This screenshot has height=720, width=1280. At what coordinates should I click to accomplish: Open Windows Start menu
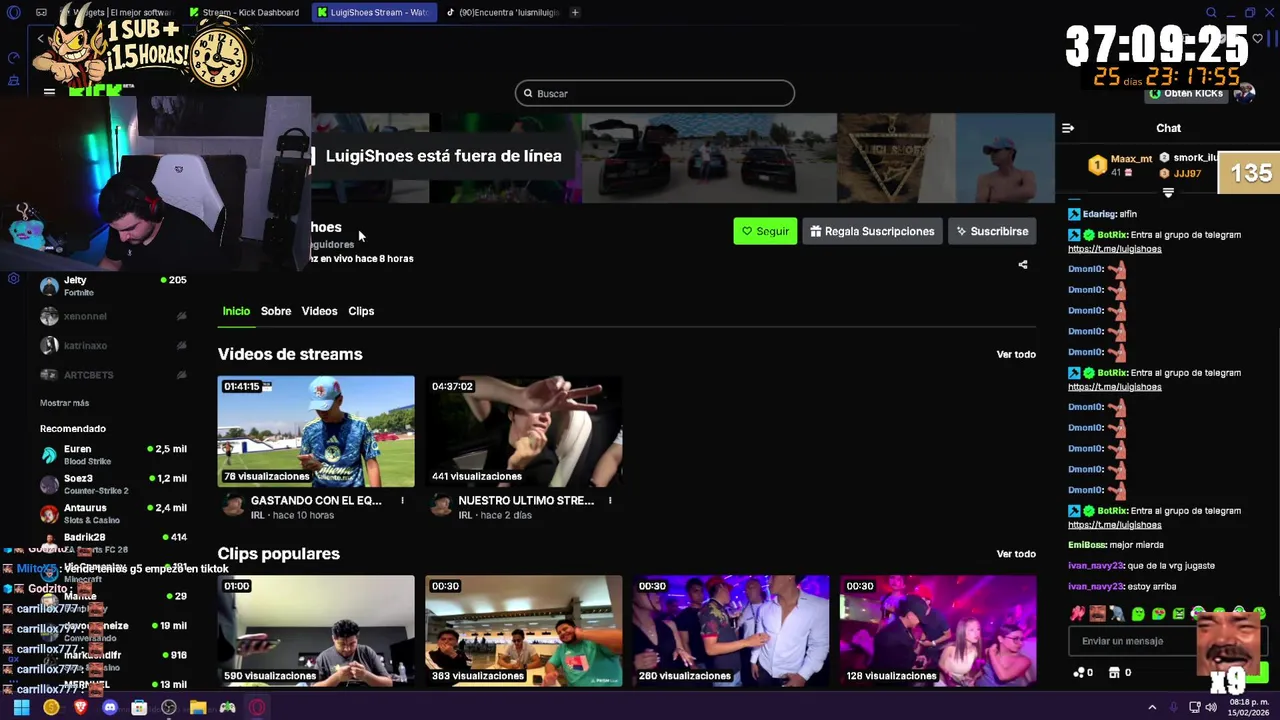21,707
